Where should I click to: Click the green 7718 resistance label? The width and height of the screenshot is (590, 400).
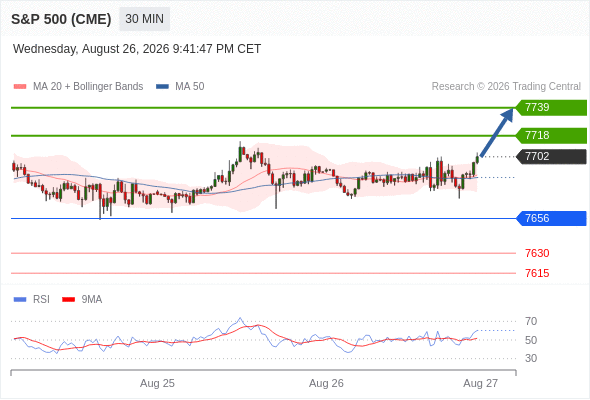click(551, 135)
